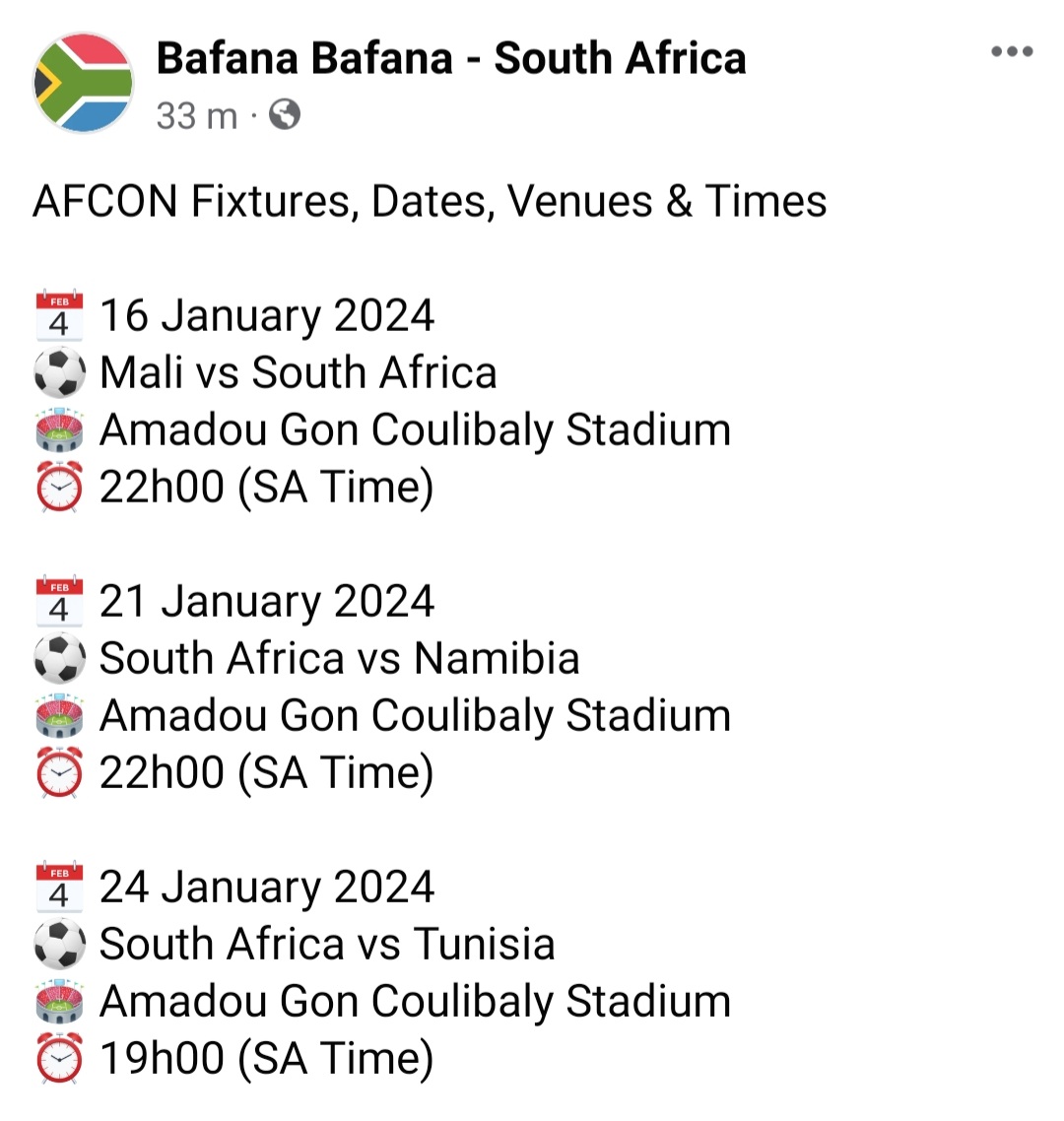Click the South Africa flag profile picture
1064x1121 pixels.
tap(83, 83)
